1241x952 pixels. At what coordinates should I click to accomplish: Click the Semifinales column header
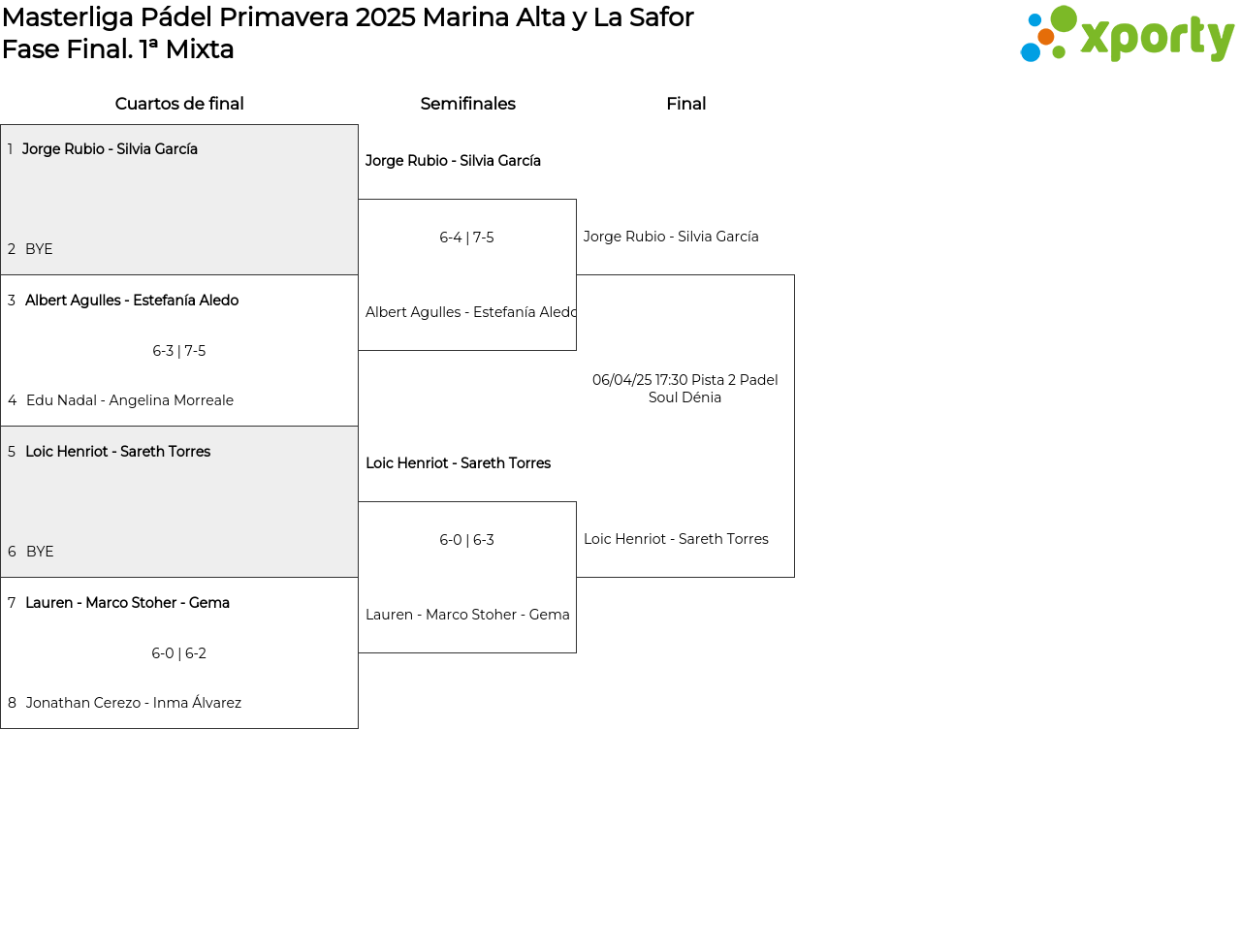467,104
